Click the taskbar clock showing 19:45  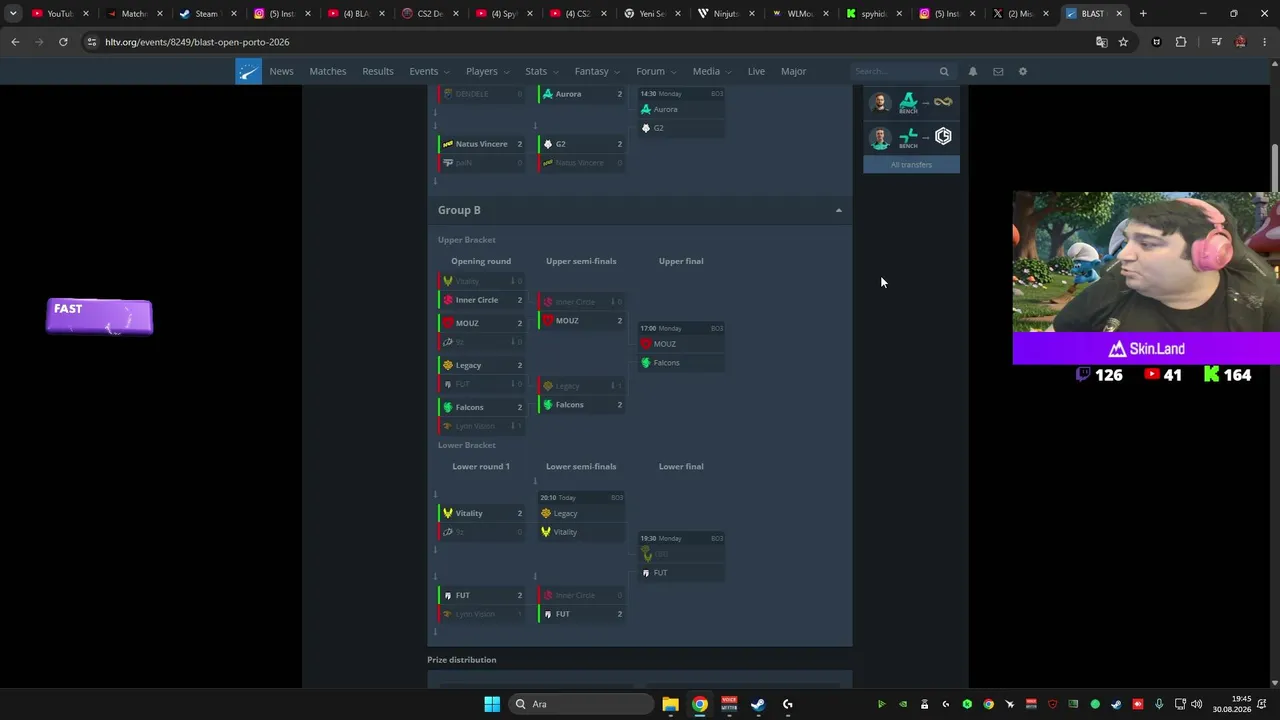[1231, 704]
